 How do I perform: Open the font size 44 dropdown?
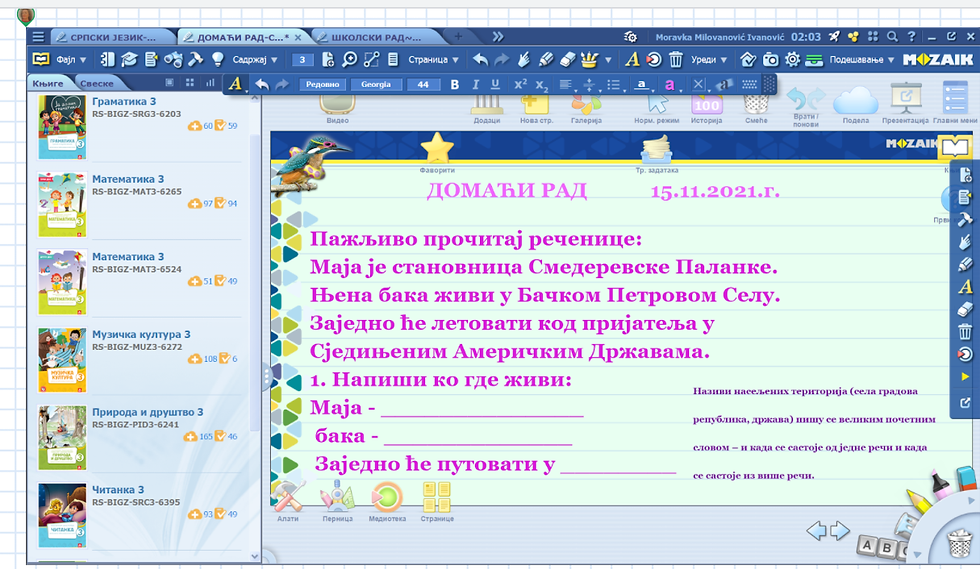[x=423, y=84]
